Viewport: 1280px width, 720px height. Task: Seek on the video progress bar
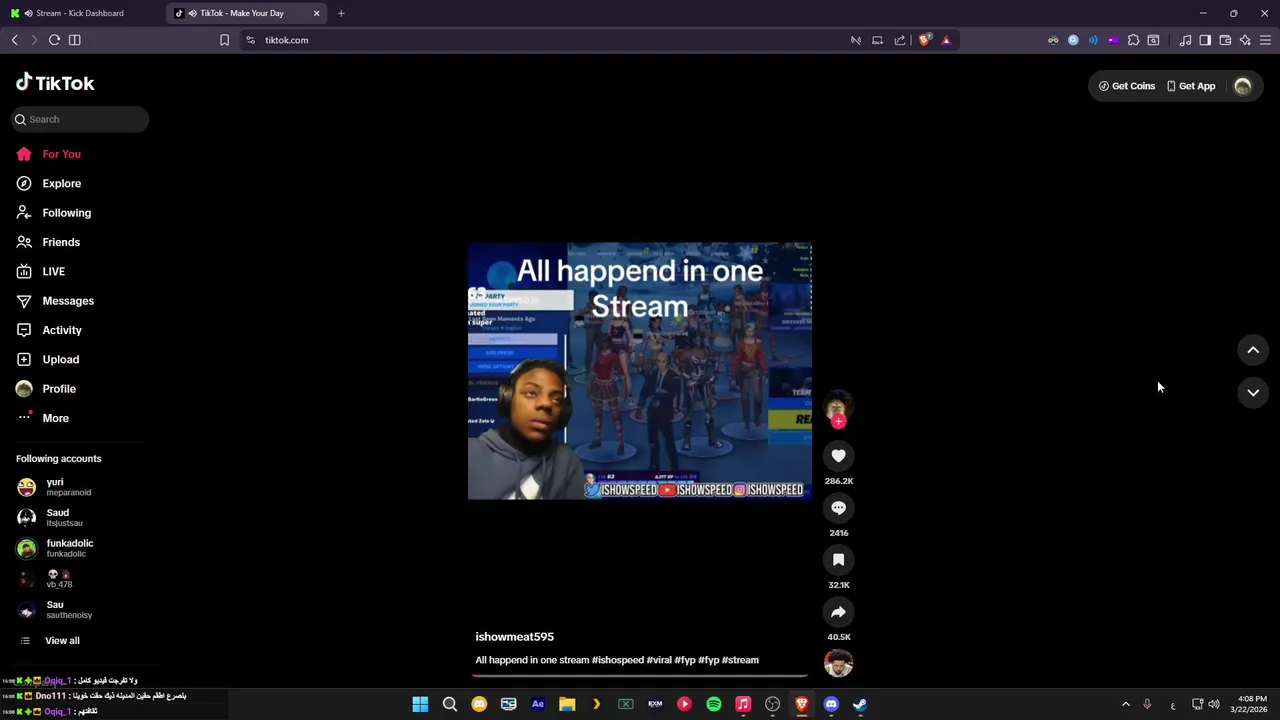coord(640,675)
